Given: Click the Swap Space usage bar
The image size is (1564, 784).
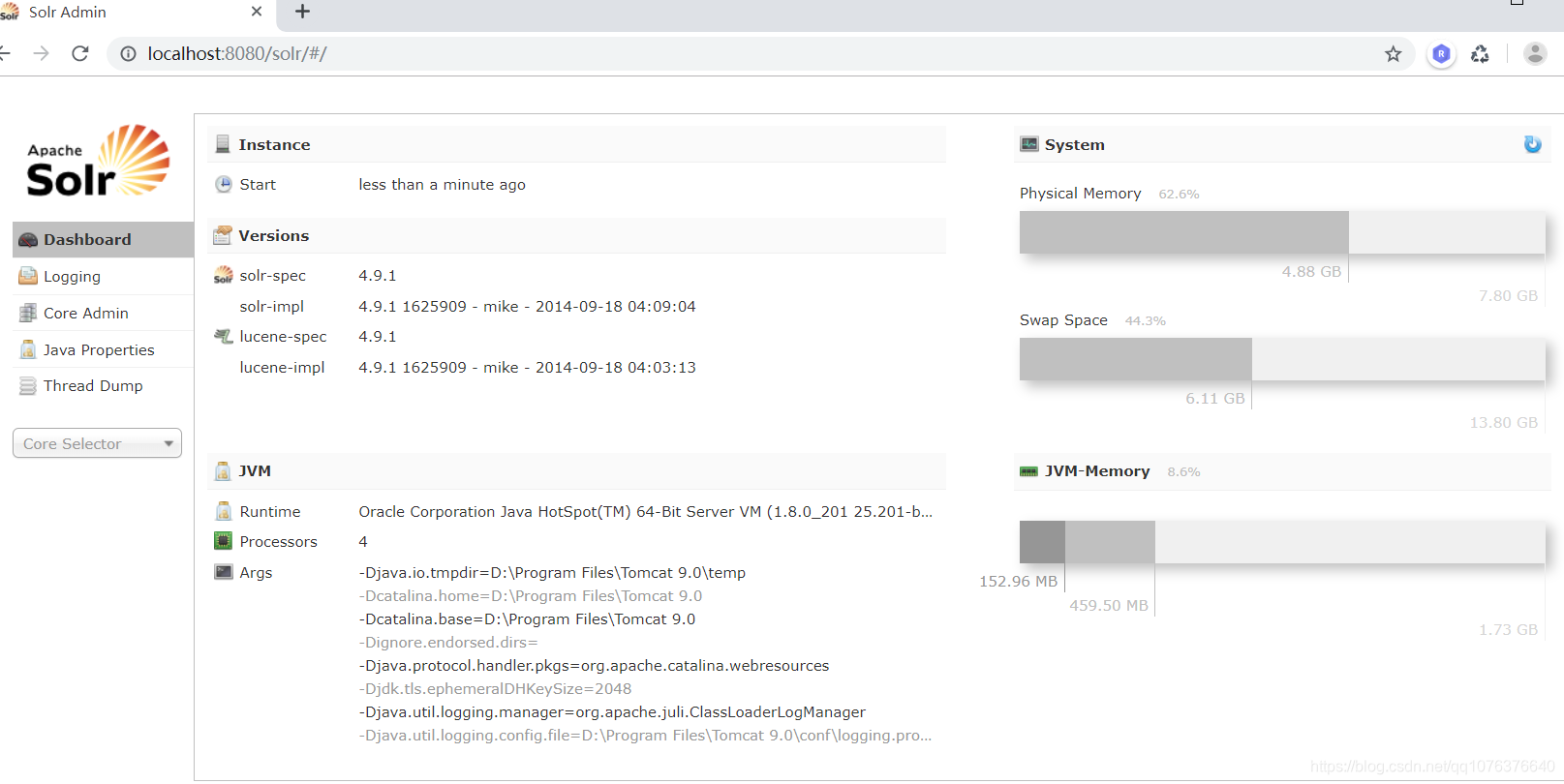Looking at the screenshot, I should coord(1282,359).
